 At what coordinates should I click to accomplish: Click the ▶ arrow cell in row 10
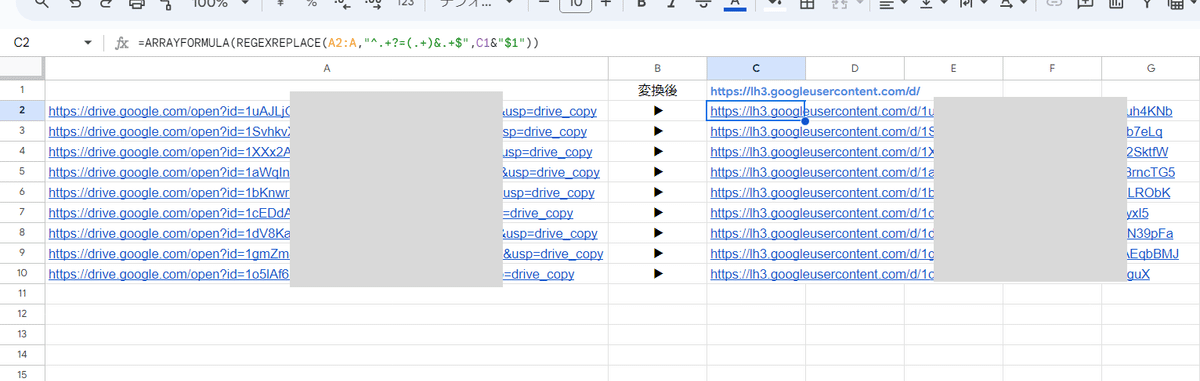657,273
